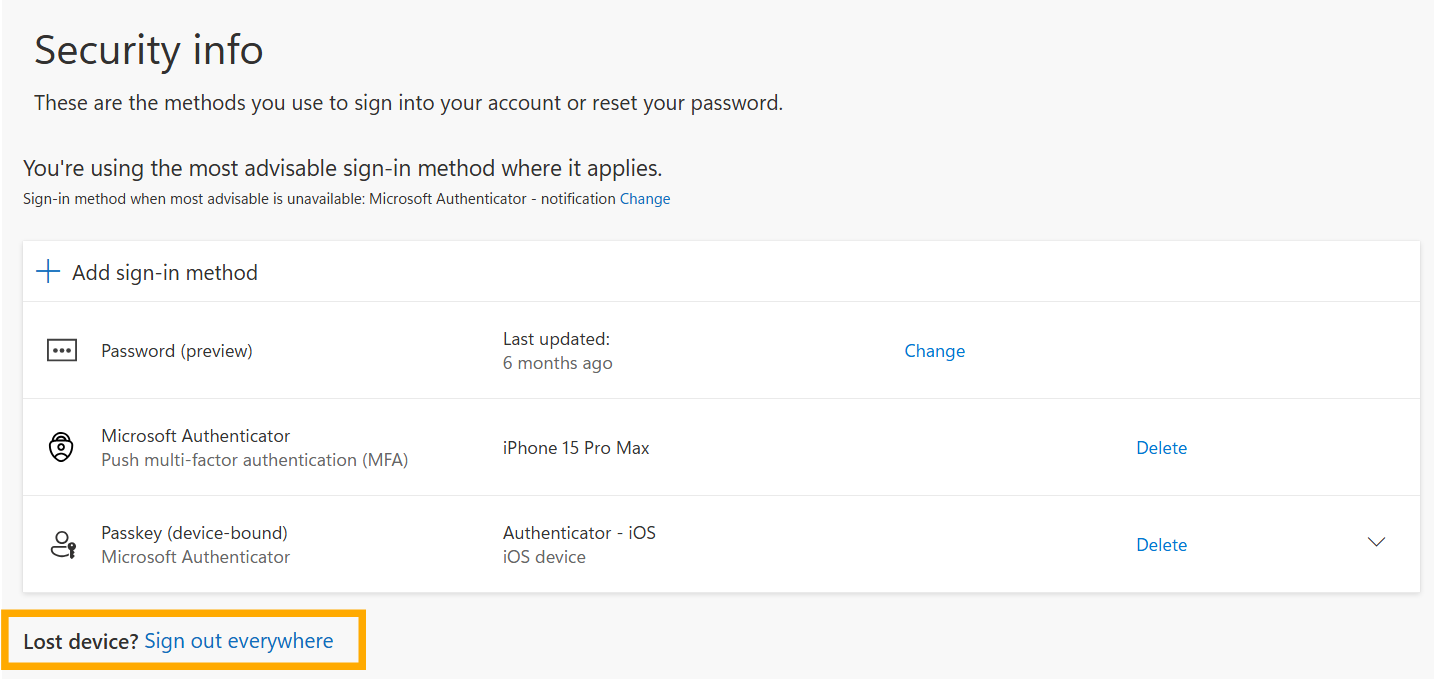Select the Password (preview) label
Screen dimensions: 1434x679
[177, 351]
